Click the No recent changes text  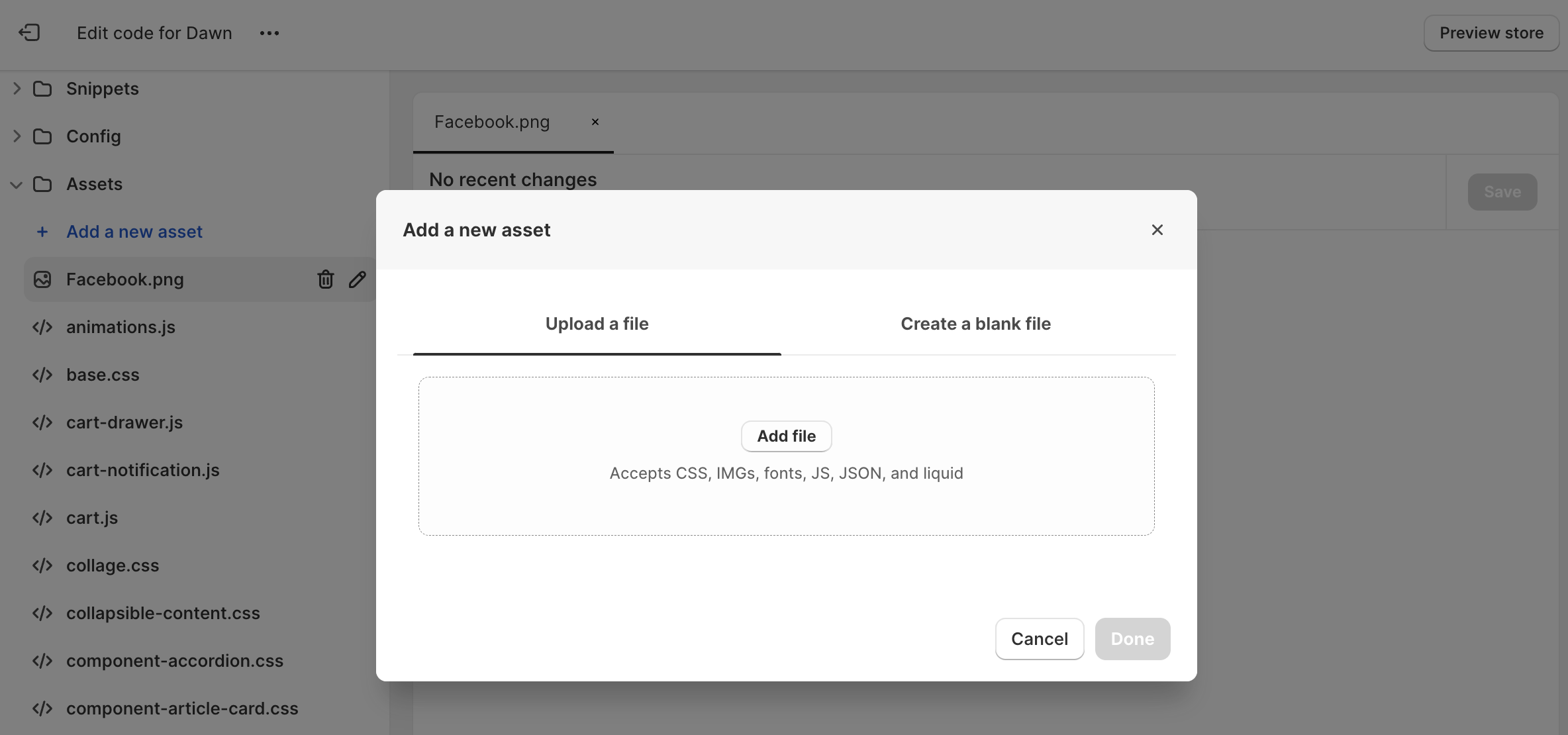[513, 179]
